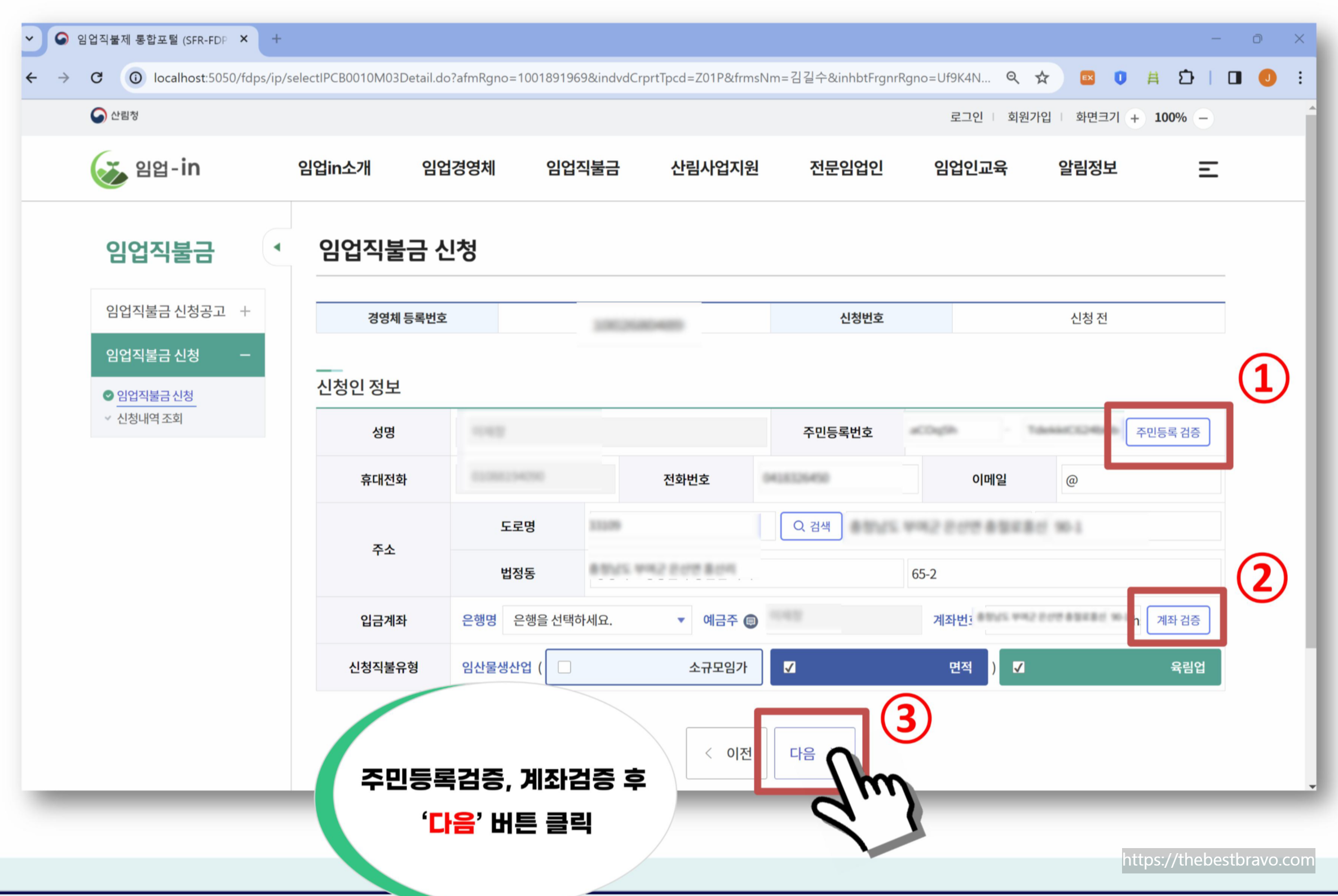This screenshot has width=1338, height=896.
Task: Click the 주민등록 검증 button
Action: pos(1167,432)
